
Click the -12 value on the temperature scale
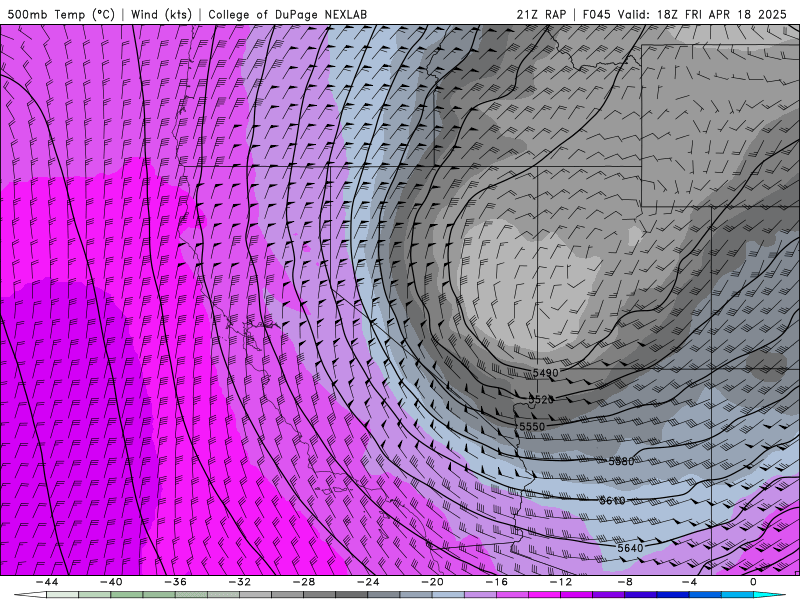pyautogui.click(x=561, y=582)
